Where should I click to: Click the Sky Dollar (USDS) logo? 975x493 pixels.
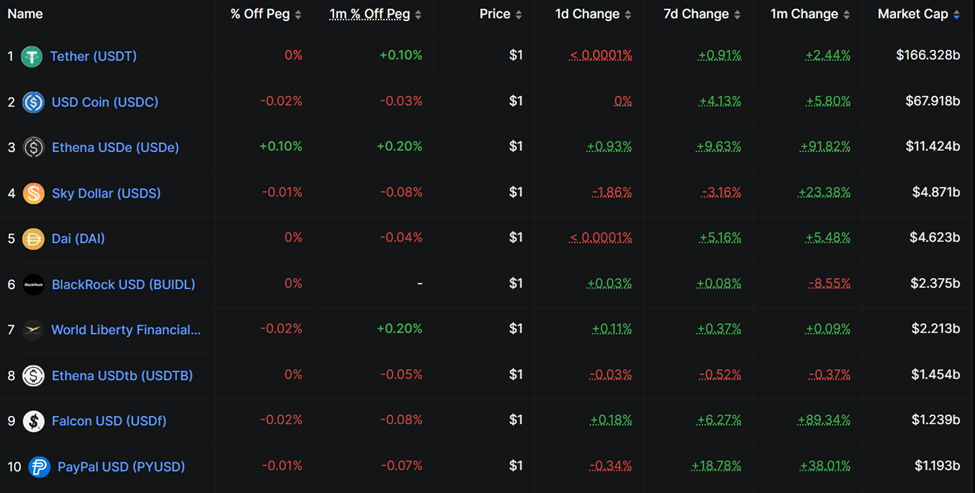click(x=33, y=193)
